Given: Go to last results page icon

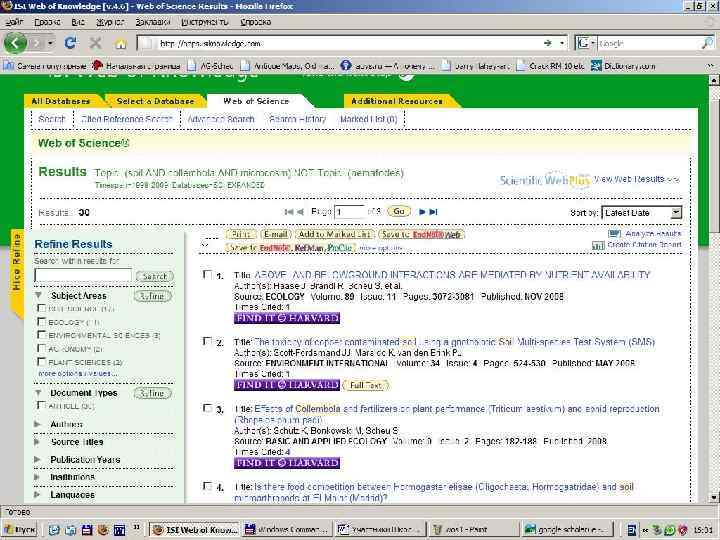Looking at the screenshot, I should (433, 212).
